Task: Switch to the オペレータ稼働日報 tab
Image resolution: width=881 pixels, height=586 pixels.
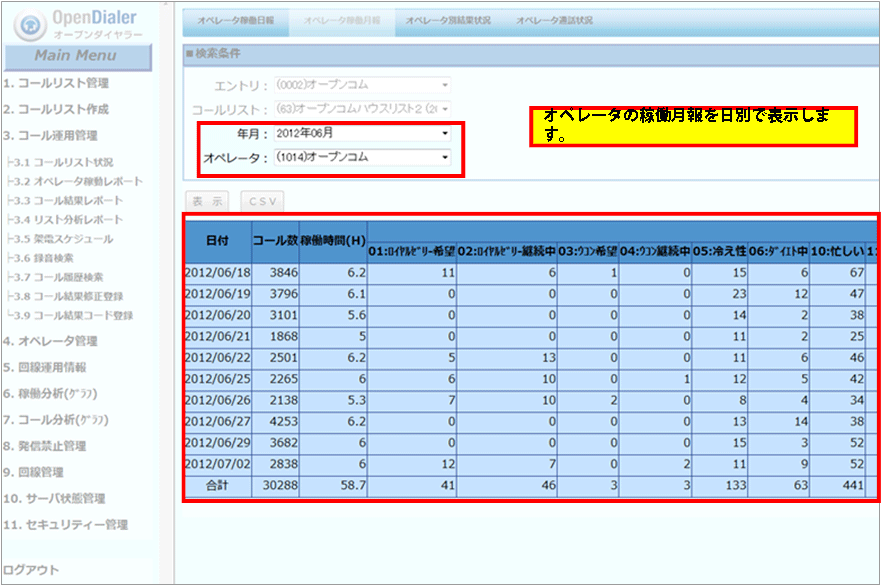Action: click(236, 21)
